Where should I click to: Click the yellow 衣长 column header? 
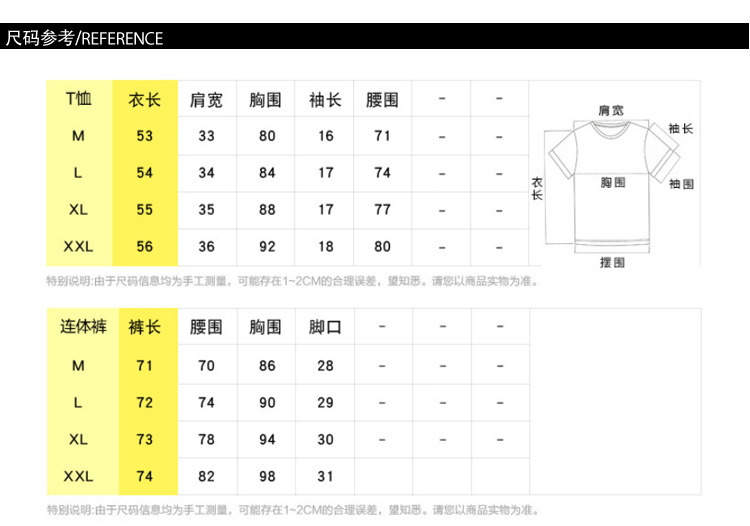click(145, 100)
